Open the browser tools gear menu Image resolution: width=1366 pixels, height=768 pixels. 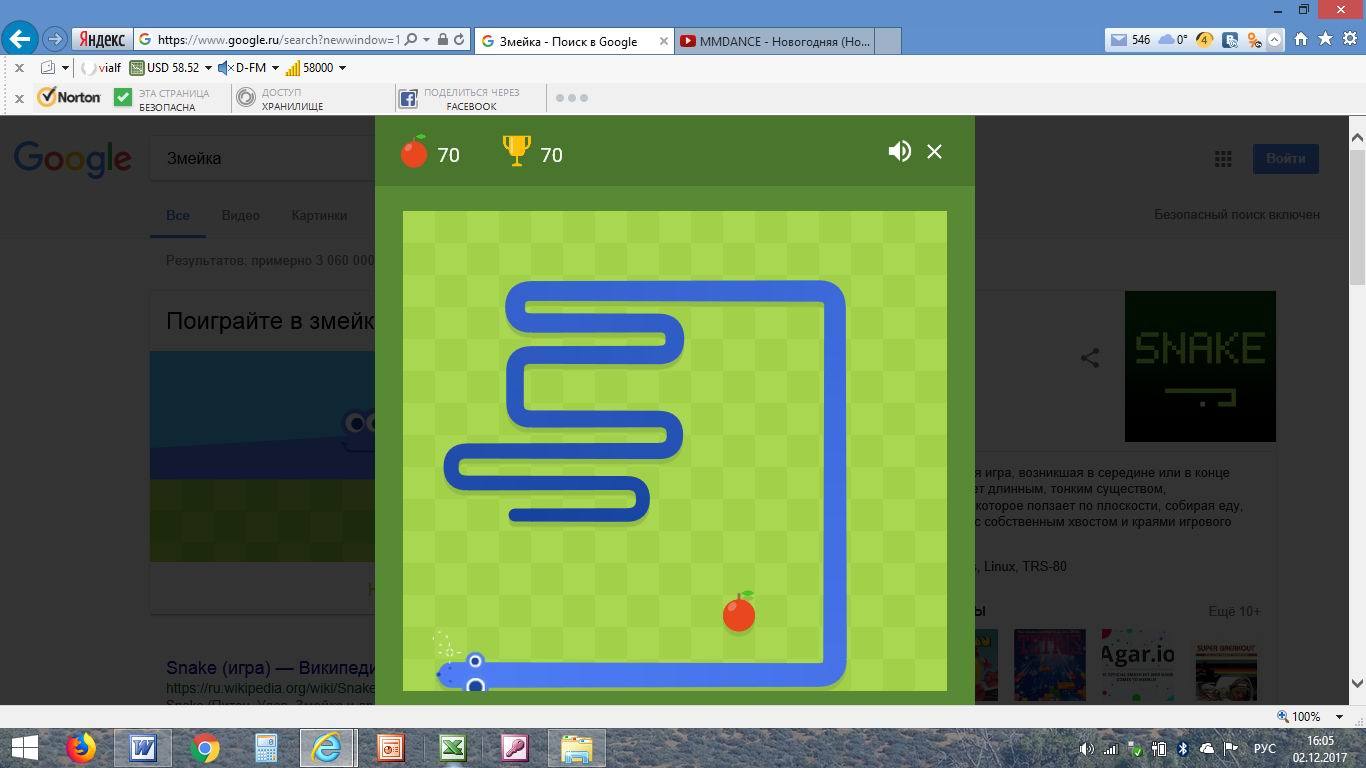[x=1349, y=39]
